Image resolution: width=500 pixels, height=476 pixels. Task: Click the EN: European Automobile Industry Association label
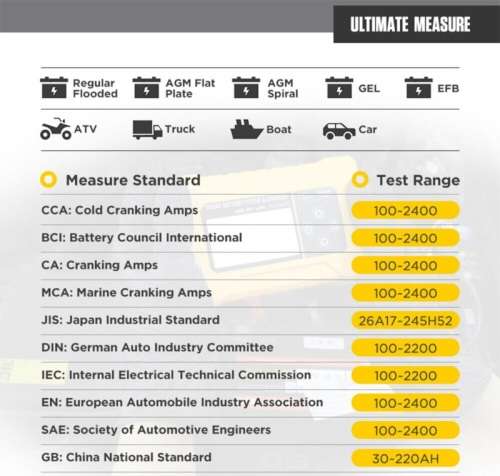point(182,402)
